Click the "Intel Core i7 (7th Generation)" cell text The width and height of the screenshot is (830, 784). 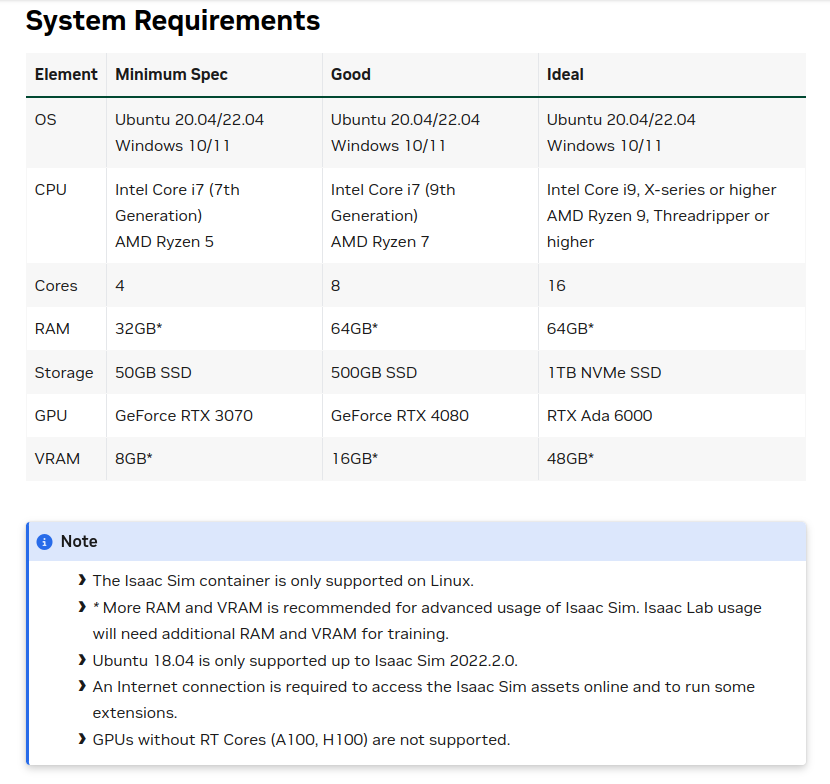point(177,203)
